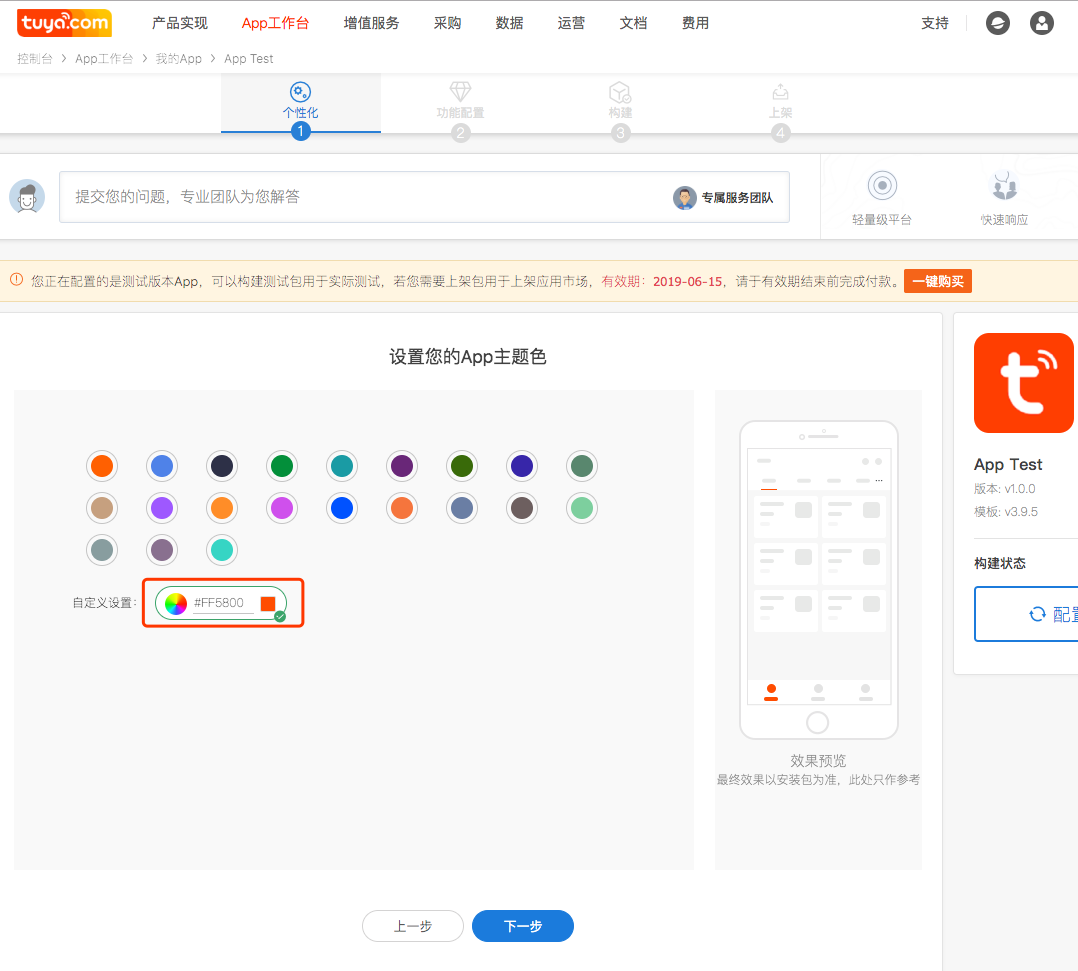
Task: Click the custom hex color input field
Action: point(222,603)
